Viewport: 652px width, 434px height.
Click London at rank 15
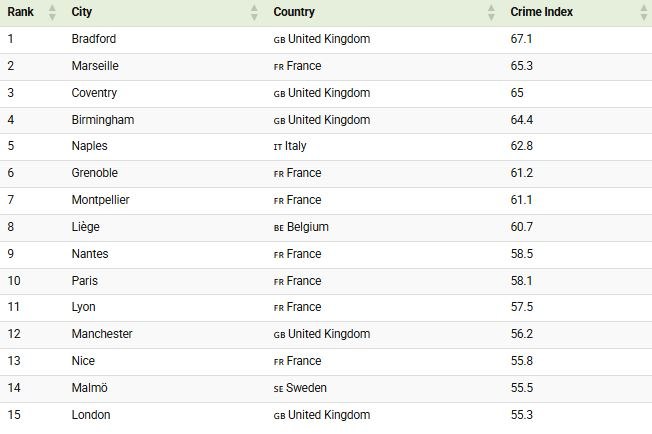pyautogui.click(x=91, y=415)
